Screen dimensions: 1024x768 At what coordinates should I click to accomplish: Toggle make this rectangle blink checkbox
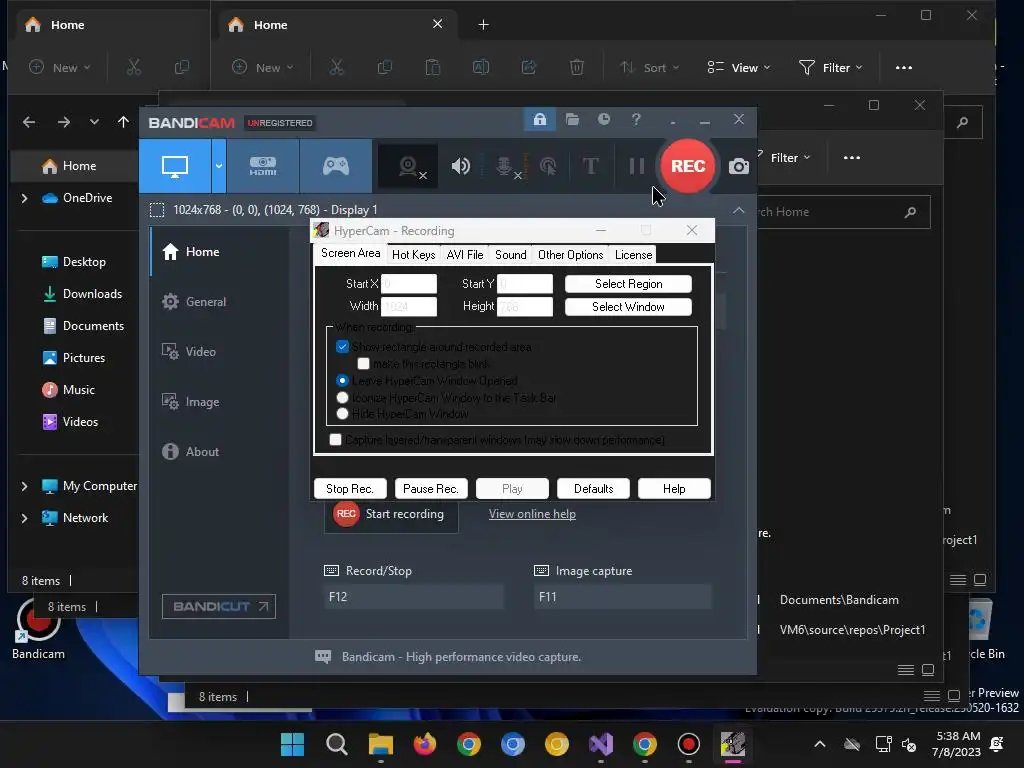click(x=364, y=364)
